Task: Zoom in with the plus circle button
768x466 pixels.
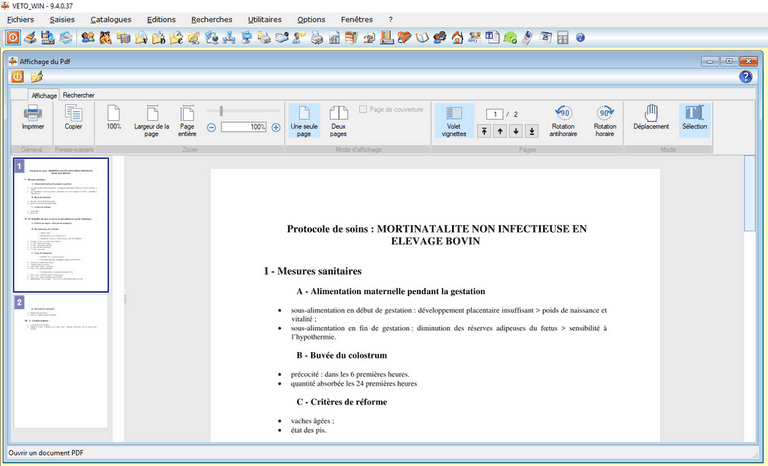Action: [x=276, y=127]
